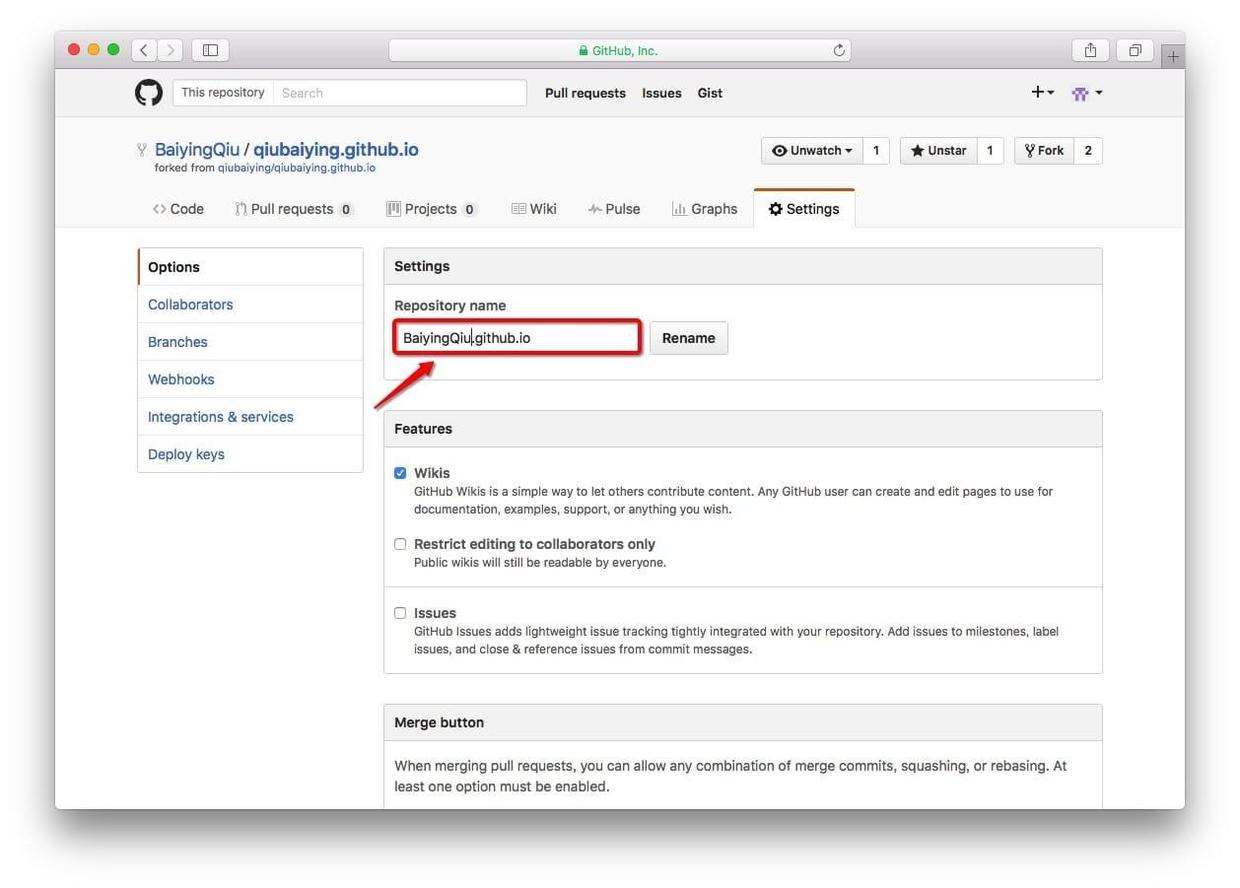Click Safari's back navigation arrow
This screenshot has width=1240, height=888.
coord(144,50)
